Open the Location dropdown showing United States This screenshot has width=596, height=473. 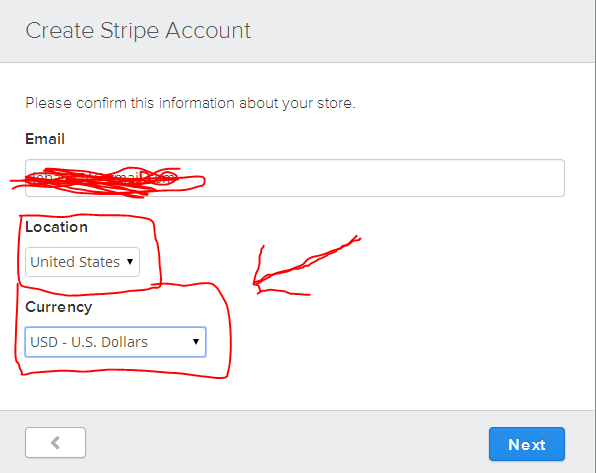(82, 262)
